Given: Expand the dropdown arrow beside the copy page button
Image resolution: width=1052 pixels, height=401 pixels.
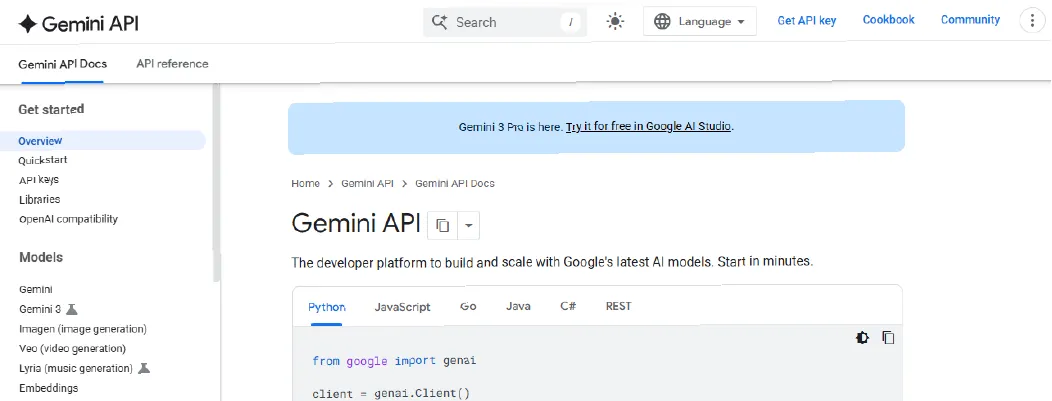Looking at the screenshot, I should [x=468, y=225].
